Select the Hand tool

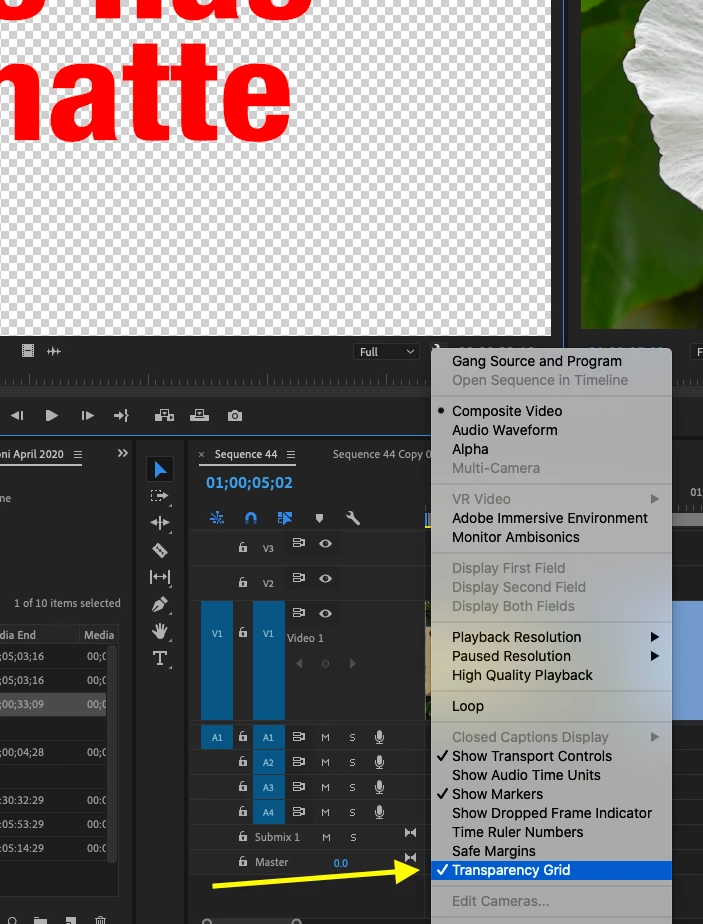(x=160, y=632)
